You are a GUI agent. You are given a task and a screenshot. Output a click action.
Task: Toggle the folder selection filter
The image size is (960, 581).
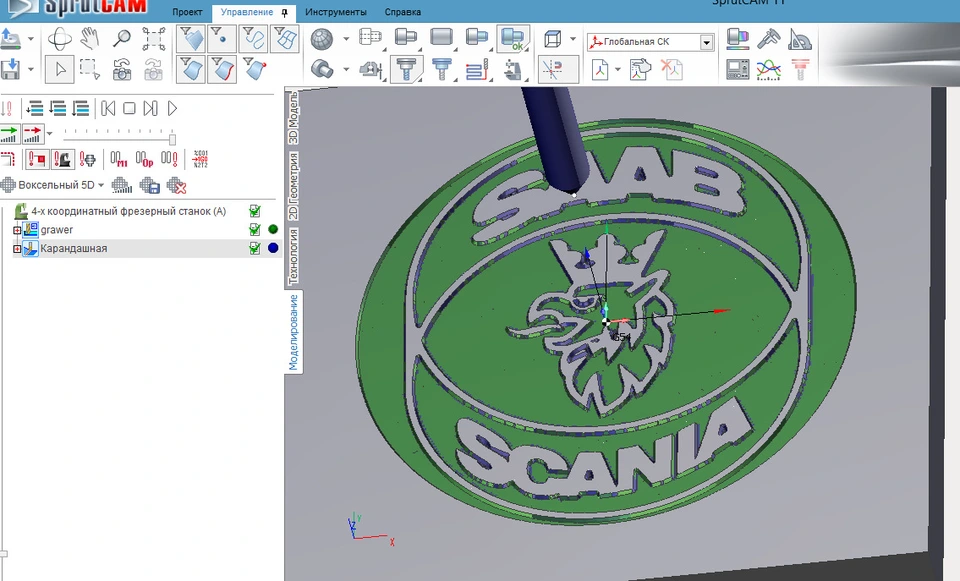pyautogui.click(x=191, y=39)
